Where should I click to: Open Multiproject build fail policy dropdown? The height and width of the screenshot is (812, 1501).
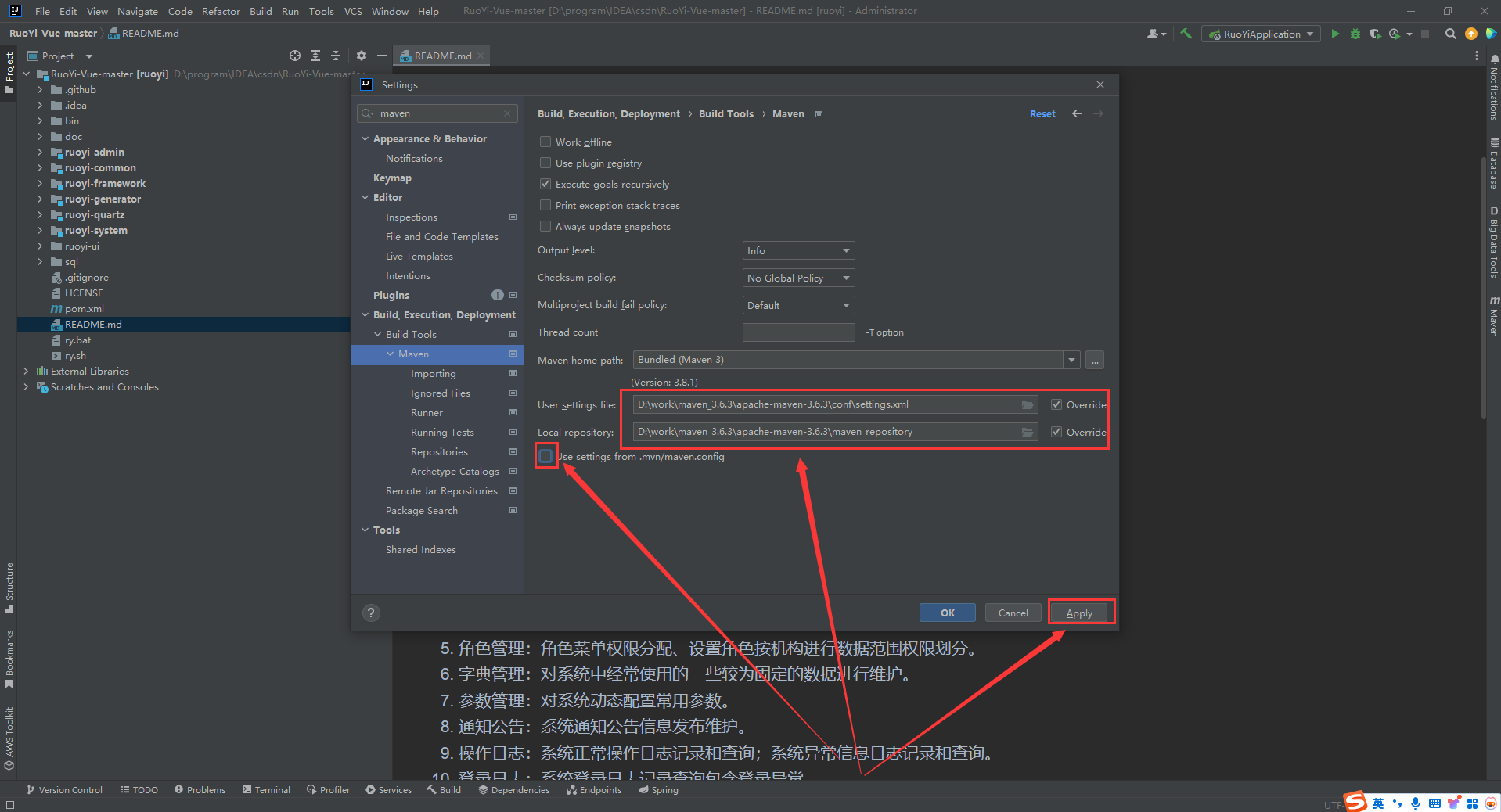tap(798, 305)
